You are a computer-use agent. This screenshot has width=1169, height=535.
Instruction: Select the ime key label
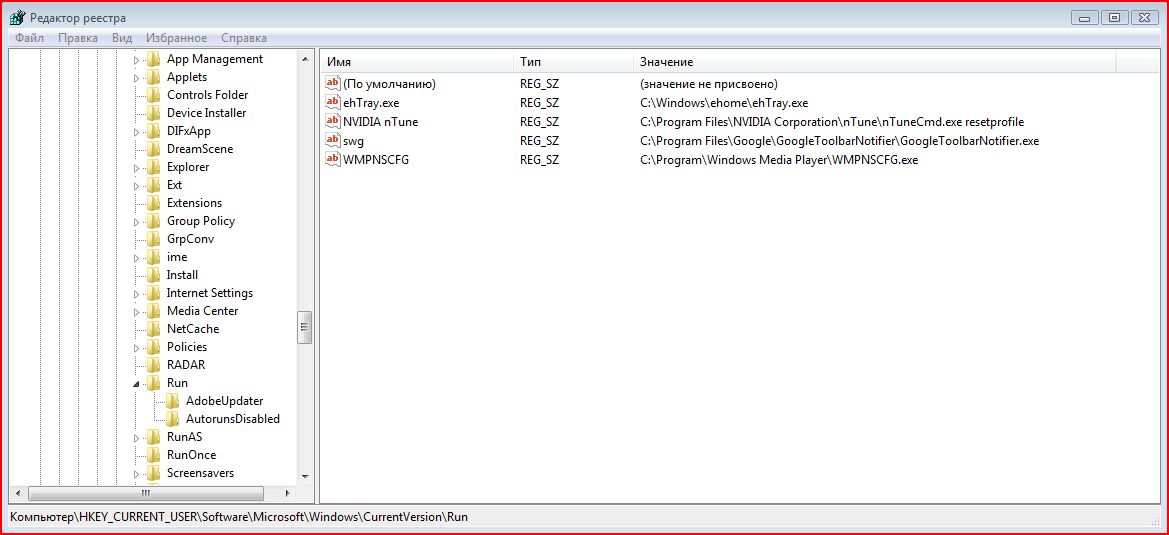pos(177,257)
